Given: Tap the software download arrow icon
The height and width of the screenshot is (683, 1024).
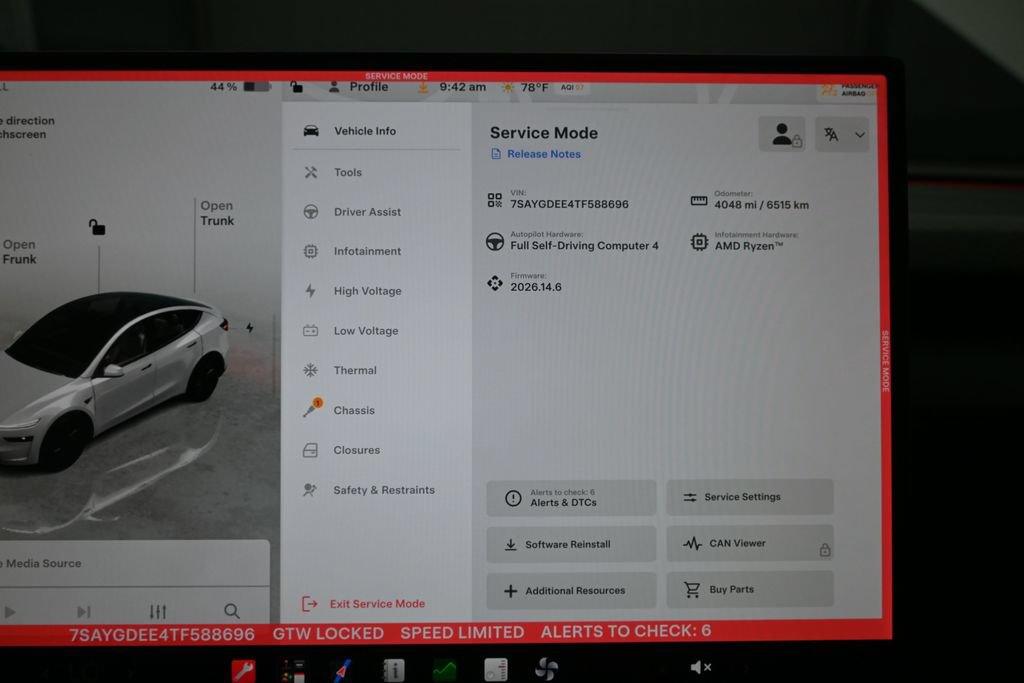Looking at the screenshot, I should click(x=423, y=87).
